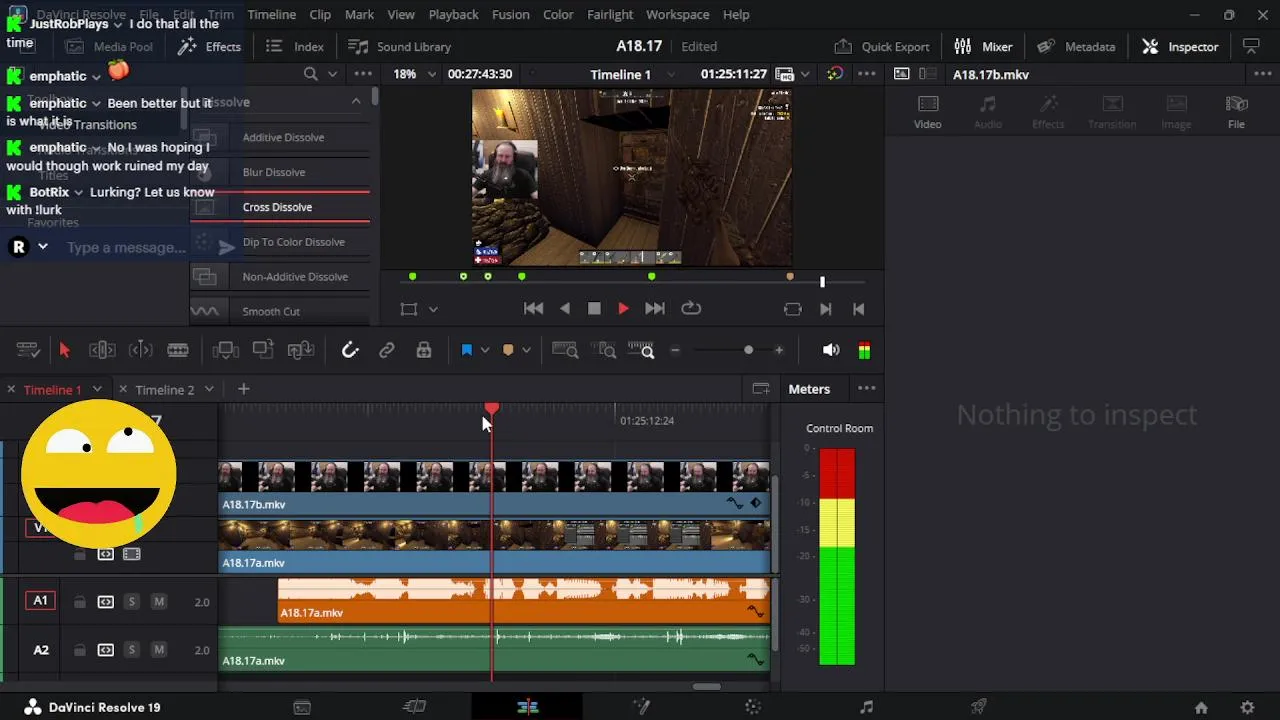Open the Sound Library panel

pyautogui.click(x=400, y=47)
